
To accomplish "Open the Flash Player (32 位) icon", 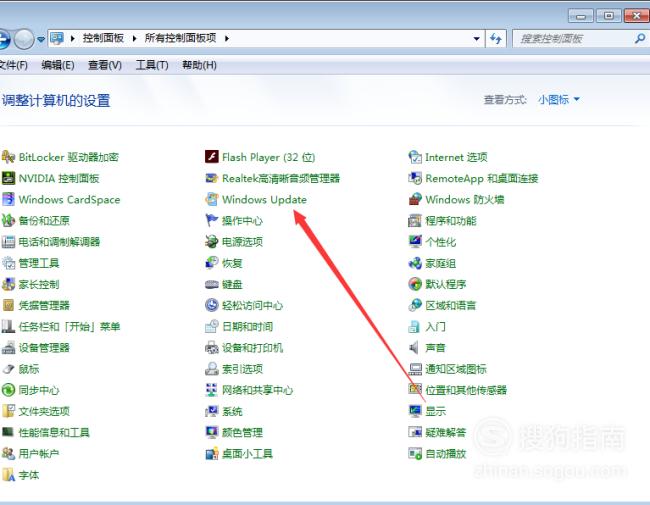I will point(211,157).
